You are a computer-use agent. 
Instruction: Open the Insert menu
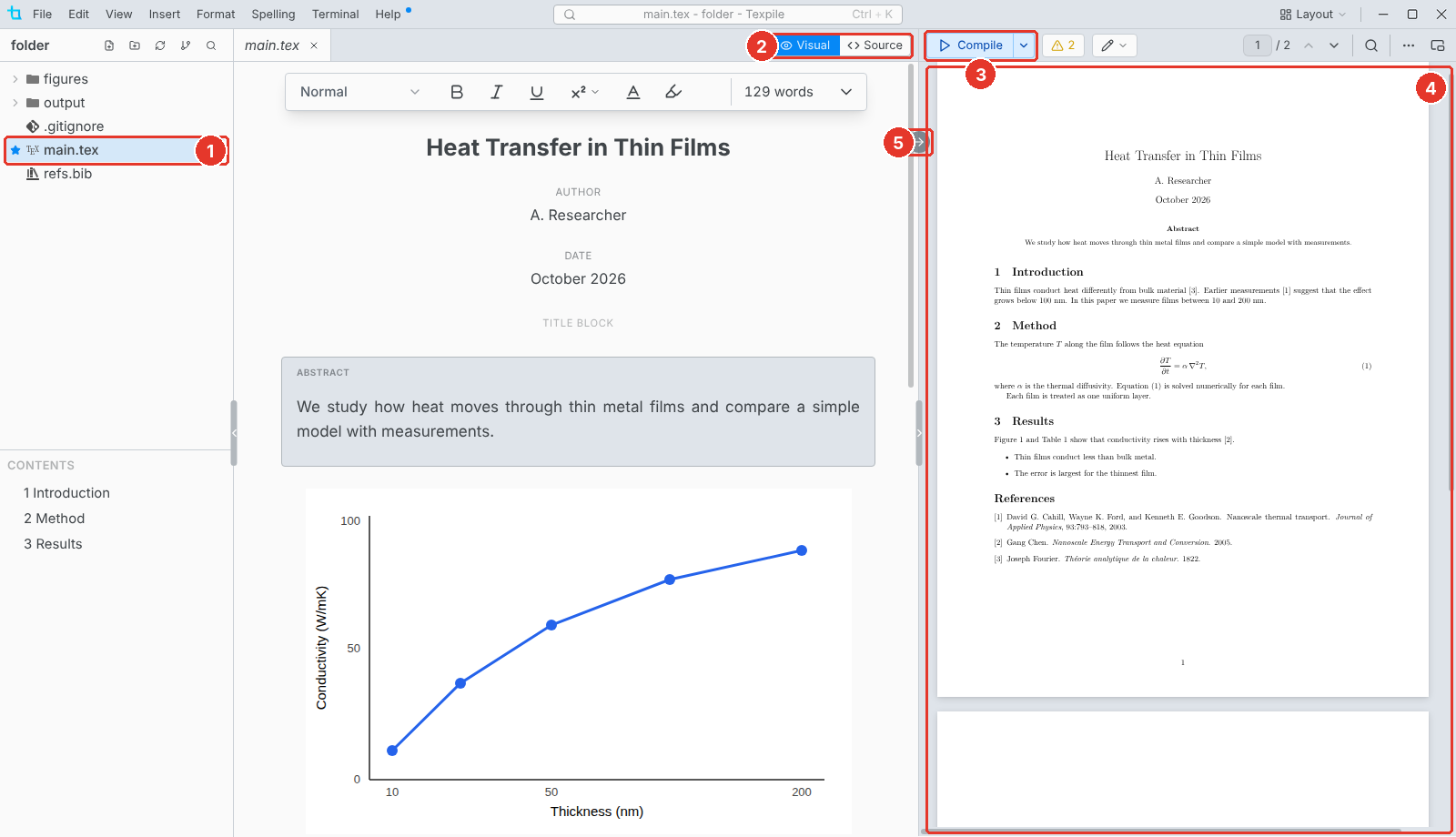165,15
